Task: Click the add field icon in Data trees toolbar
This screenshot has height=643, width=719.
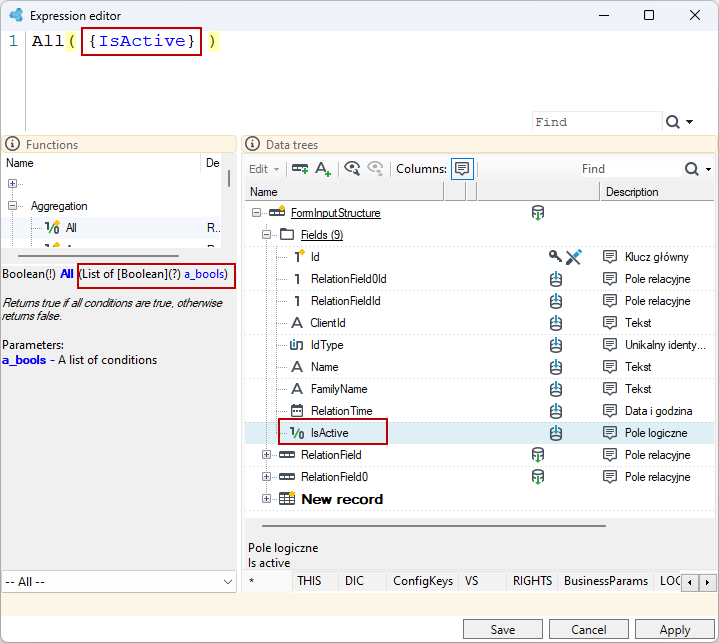Action: [x=300, y=169]
